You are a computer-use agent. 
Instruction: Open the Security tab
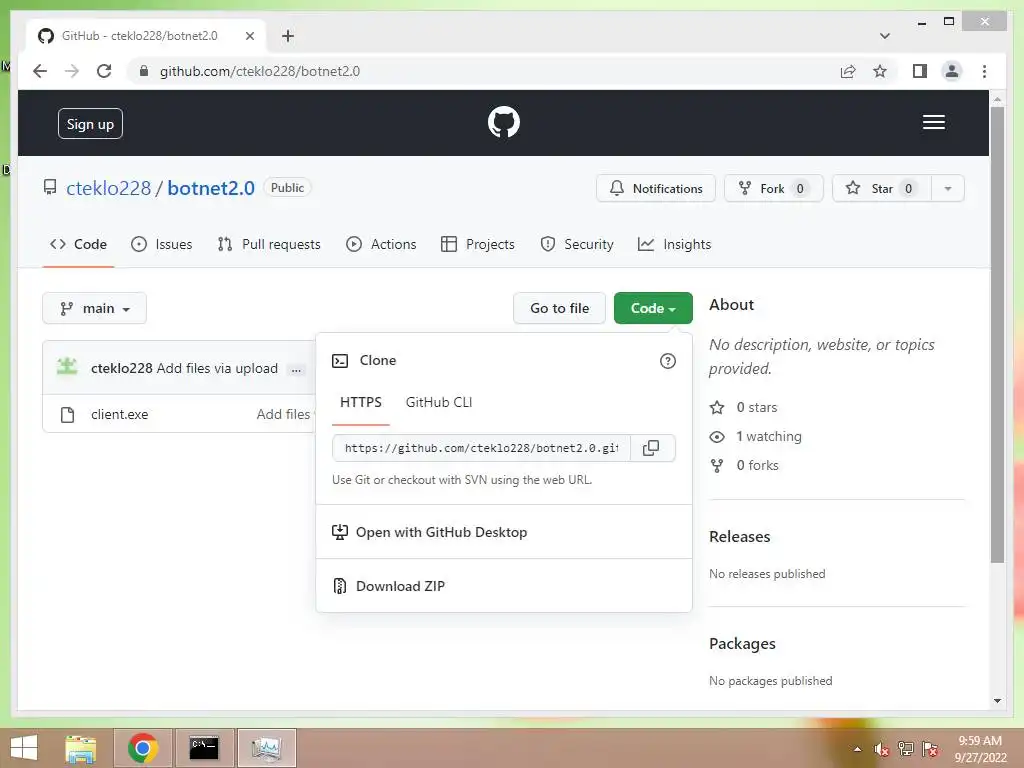pyautogui.click(x=577, y=244)
